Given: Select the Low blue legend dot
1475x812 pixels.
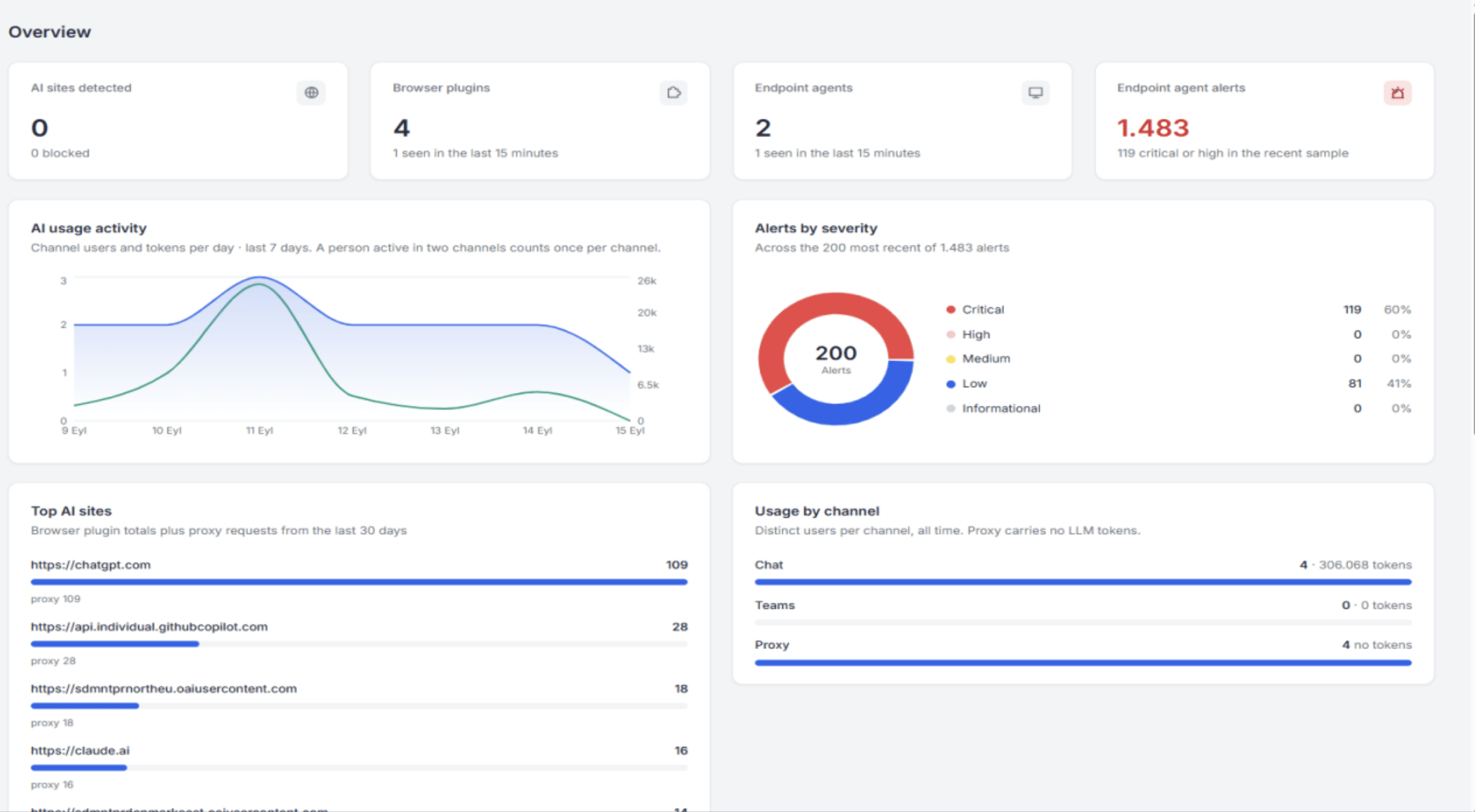Looking at the screenshot, I should pyautogui.click(x=951, y=384).
